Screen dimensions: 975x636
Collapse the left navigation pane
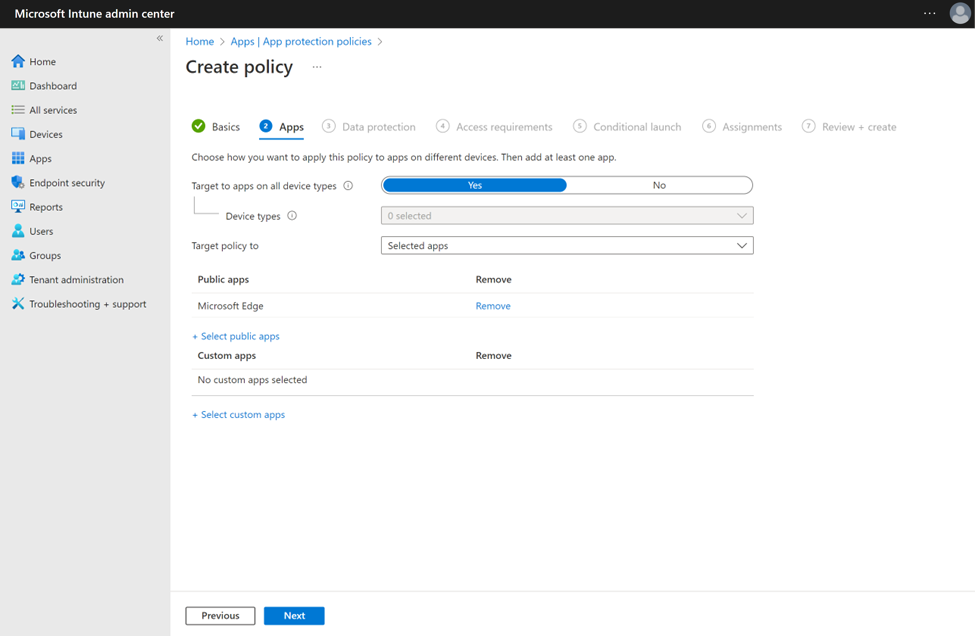pyautogui.click(x=159, y=37)
